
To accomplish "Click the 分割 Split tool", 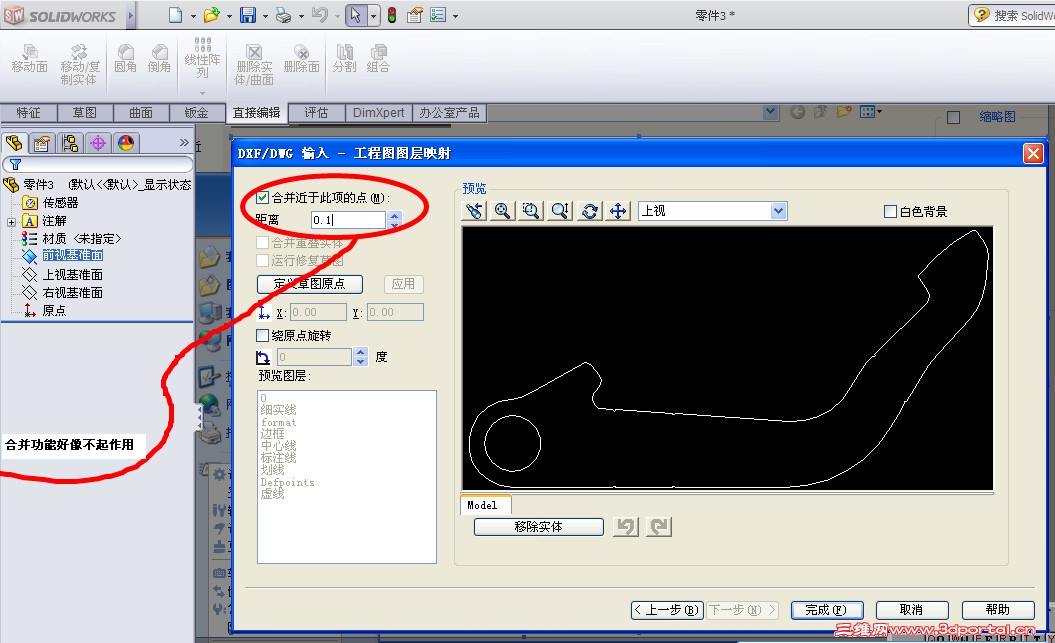I will pyautogui.click(x=344, y=59).
